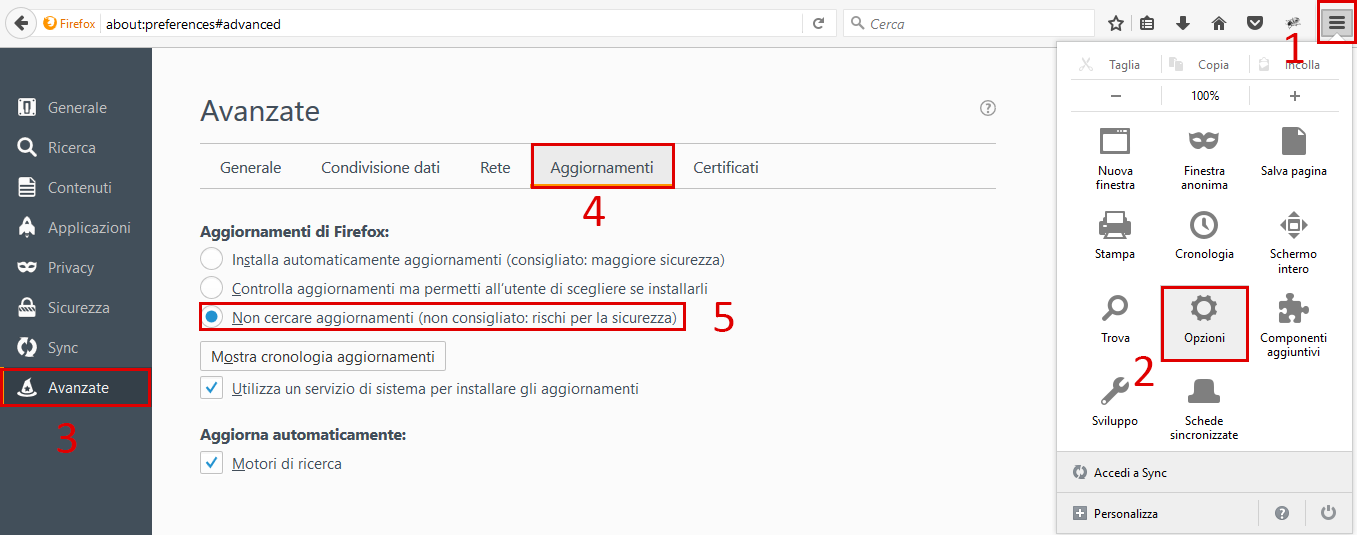
Task: Open Schede sincronizzate icon
Action: pyautogui.click(x=1204, y=407)
